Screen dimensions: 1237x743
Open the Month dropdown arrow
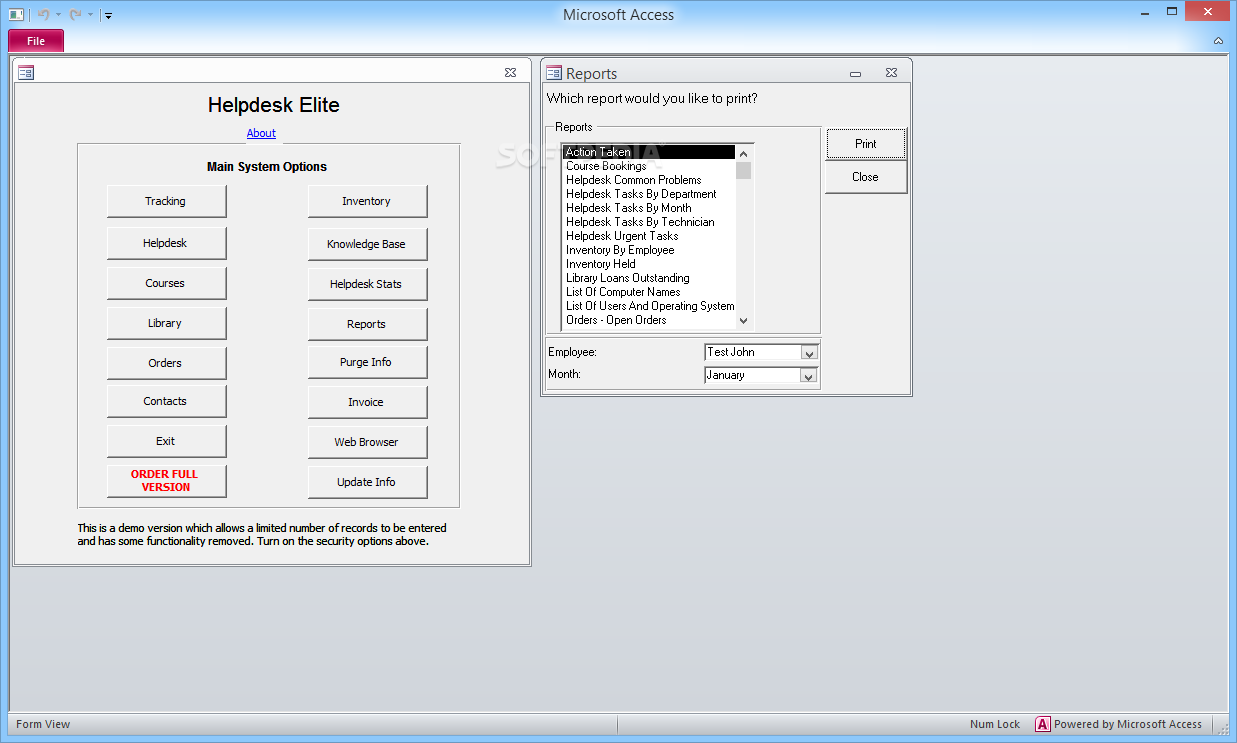[810, 376]
